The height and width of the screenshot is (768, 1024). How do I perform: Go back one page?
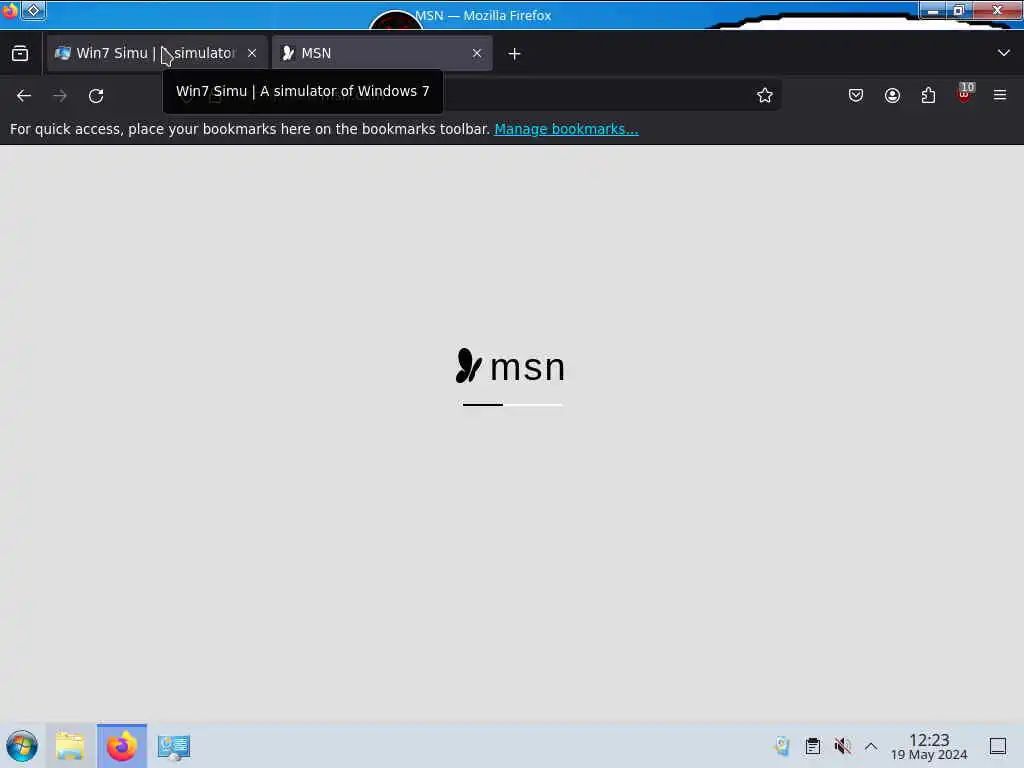24,96
